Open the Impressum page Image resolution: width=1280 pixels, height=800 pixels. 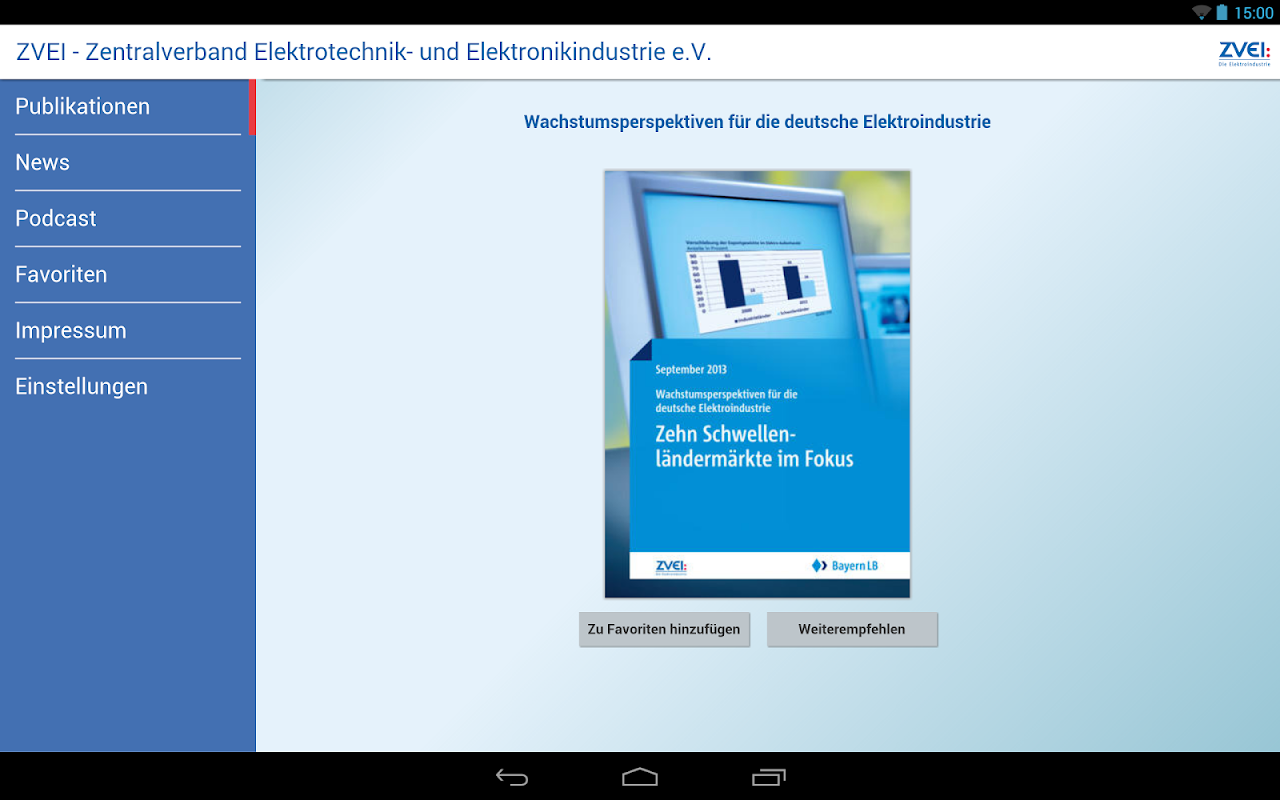click(127, 331)
